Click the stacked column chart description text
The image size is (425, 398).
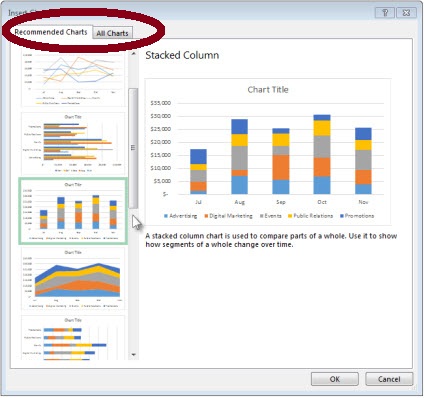271,240
